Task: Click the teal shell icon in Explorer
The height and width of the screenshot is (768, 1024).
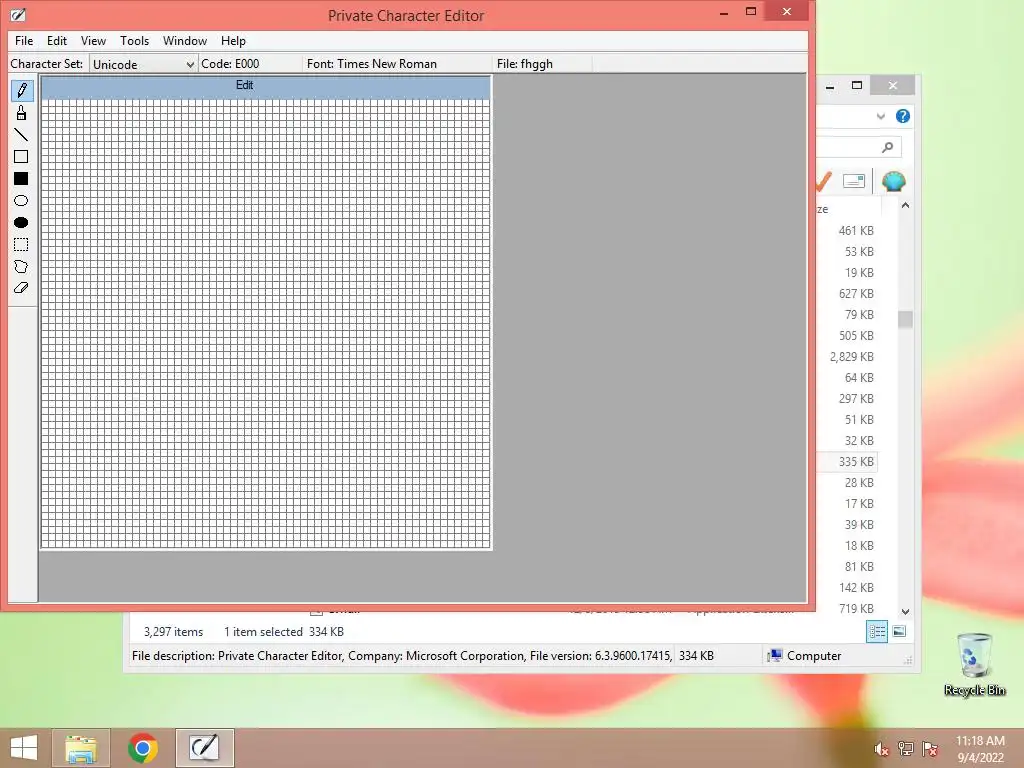Action: (x=893, y=182)
